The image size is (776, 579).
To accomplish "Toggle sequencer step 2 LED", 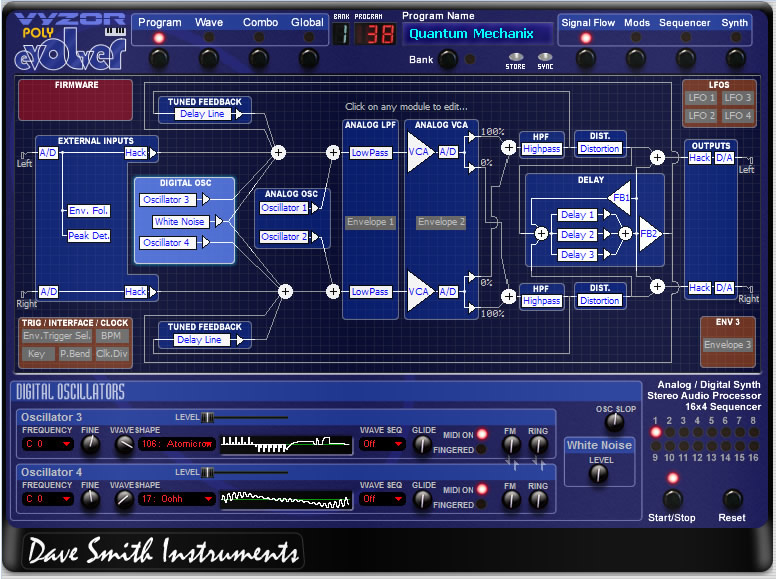I will pyautogui.click(x=670, y=432).
